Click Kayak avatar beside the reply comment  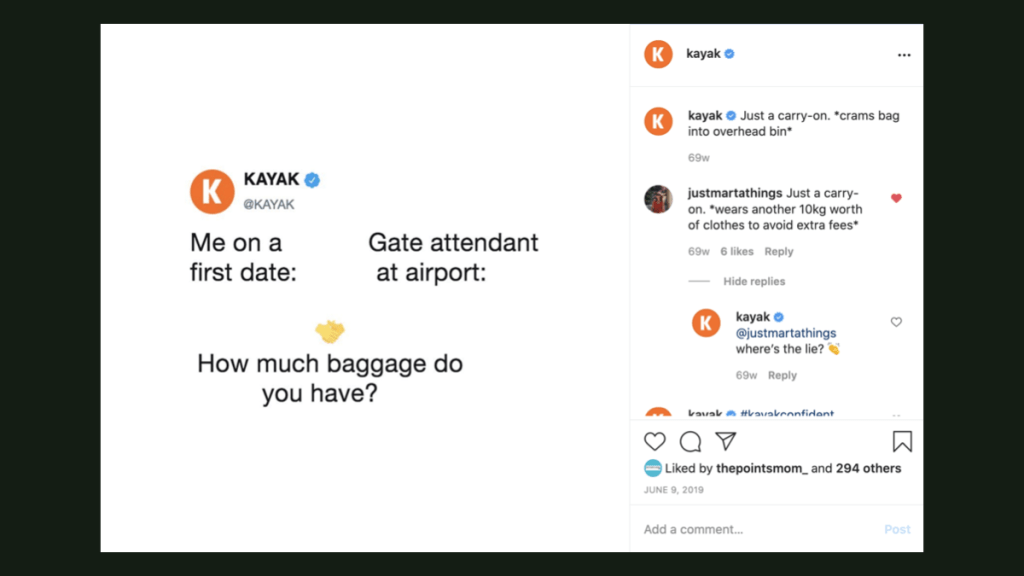[x=706, y=323]
